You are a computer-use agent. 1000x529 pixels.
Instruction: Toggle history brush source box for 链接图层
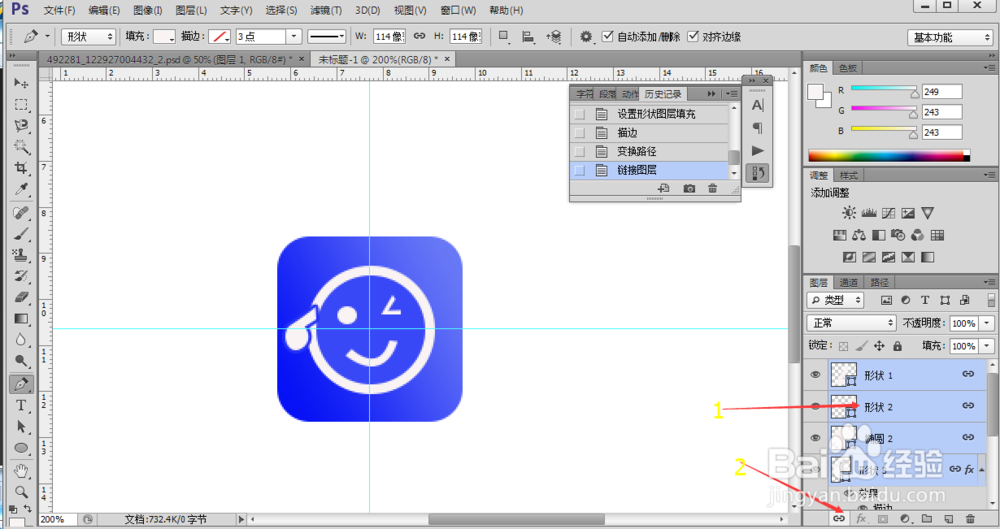(x=579, y=170)
